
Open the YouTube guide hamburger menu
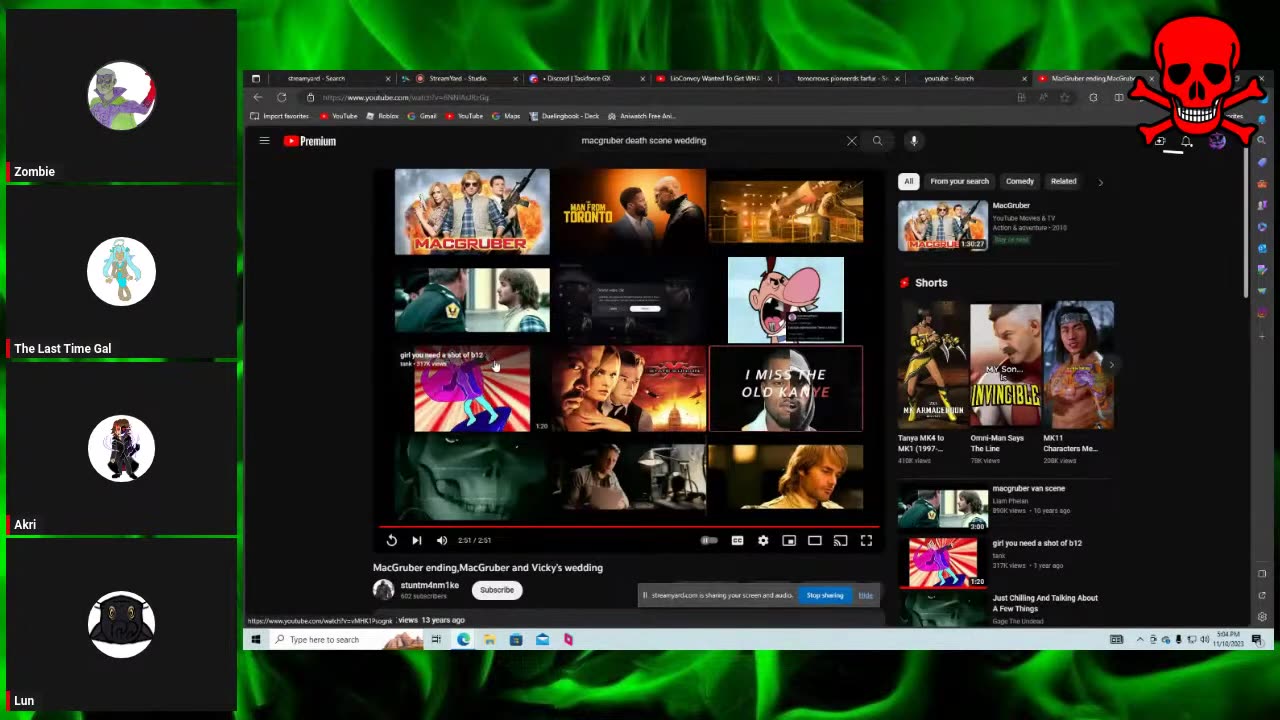coord(264,141)
